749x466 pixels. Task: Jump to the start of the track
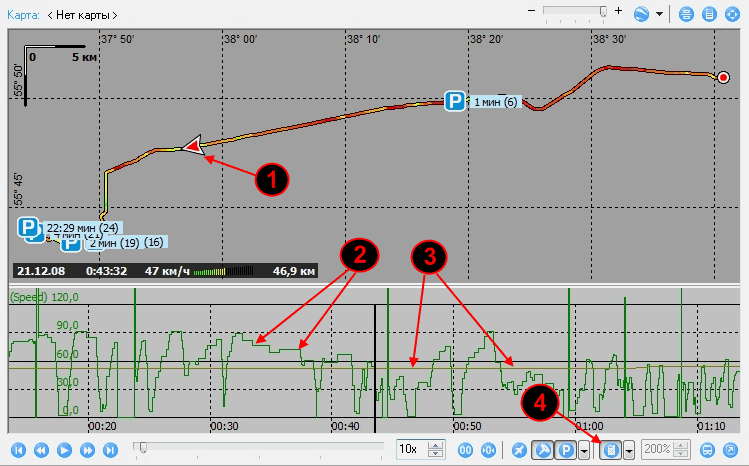(16, 450)
